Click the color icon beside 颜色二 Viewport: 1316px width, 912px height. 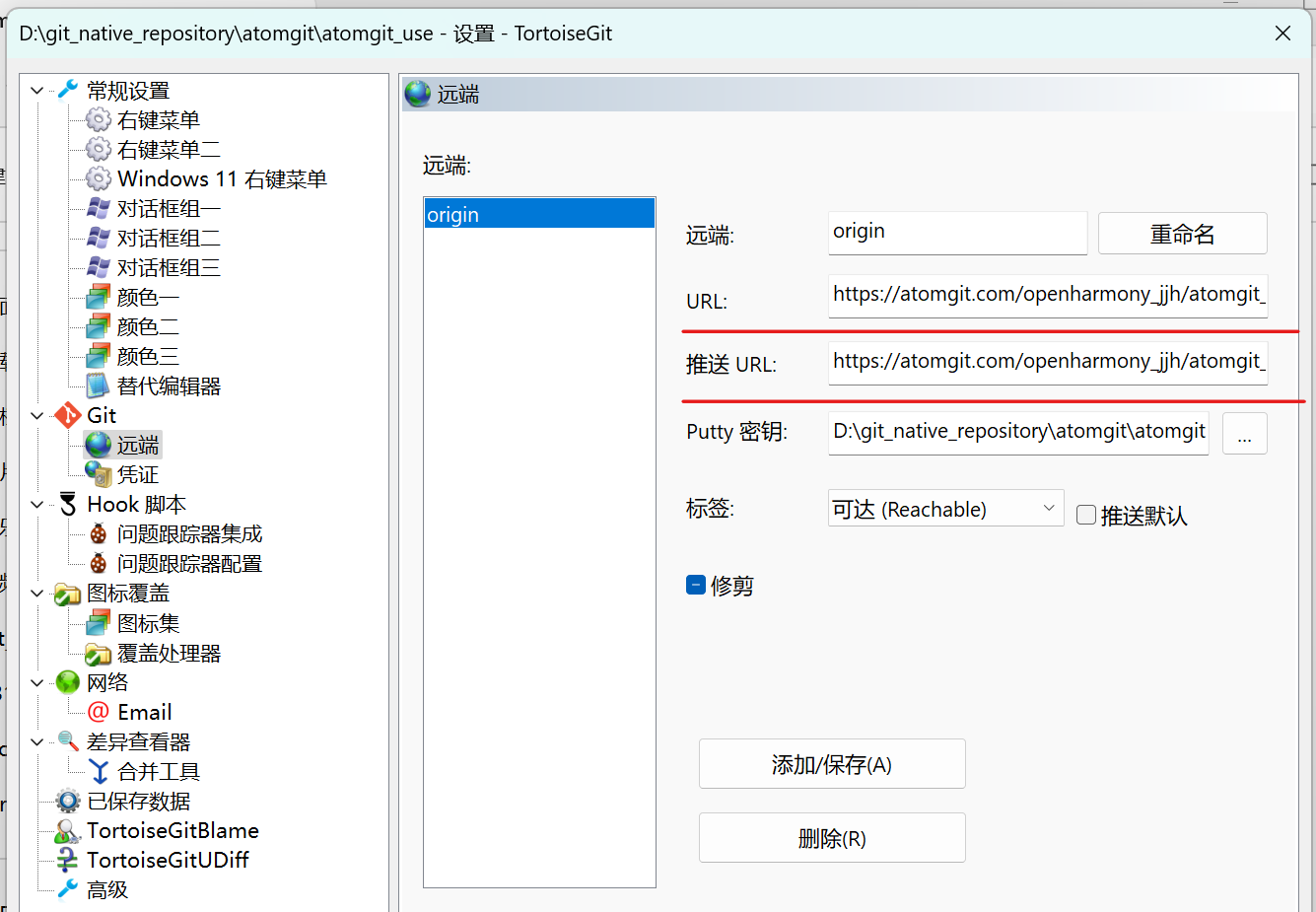(x=99, y=326)
